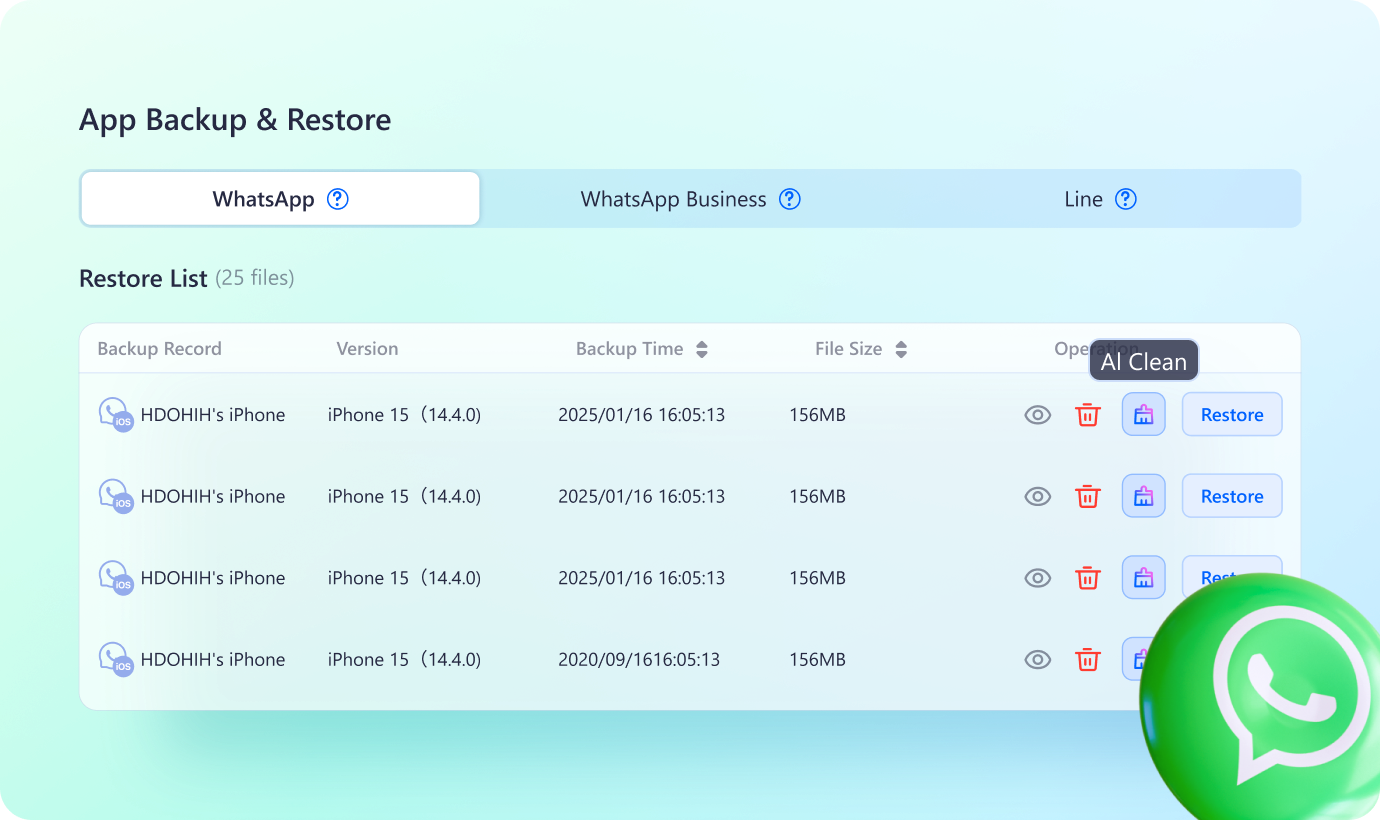The image size is (1380, 820).
Task: Click the large WhatsApp logo bubble
Action: (x=1262, y=695)
